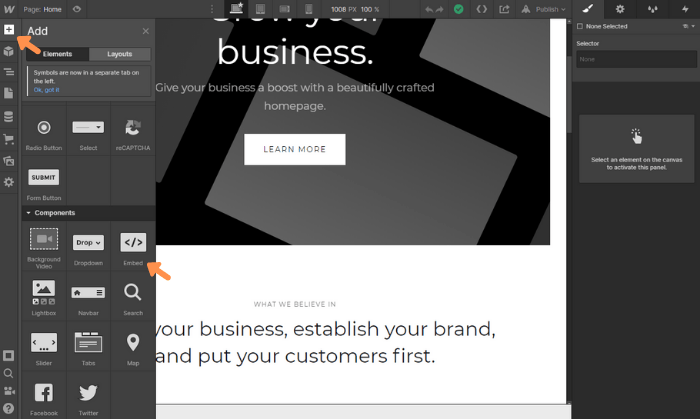This screenshot has height=420, width=700.
Task: Open the Publish dropdown
Action: coord(544,9)
